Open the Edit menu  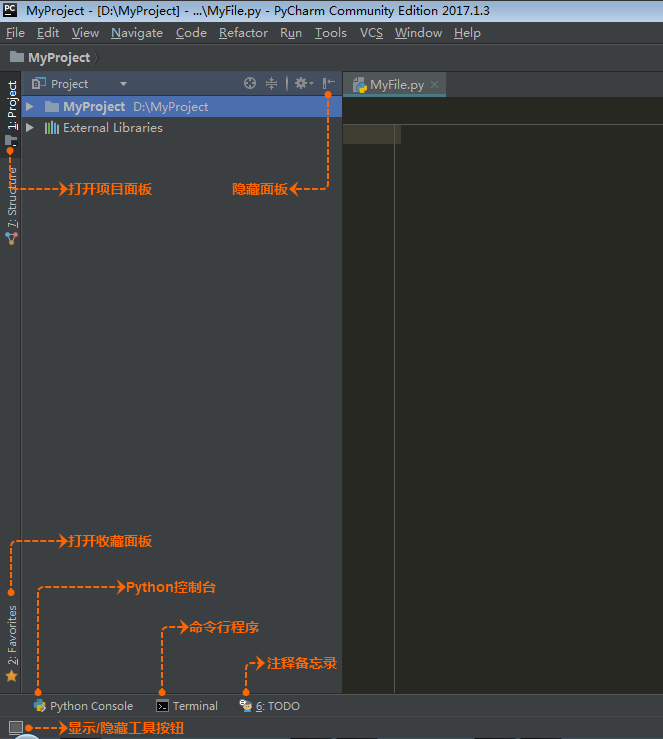[48, 33]
